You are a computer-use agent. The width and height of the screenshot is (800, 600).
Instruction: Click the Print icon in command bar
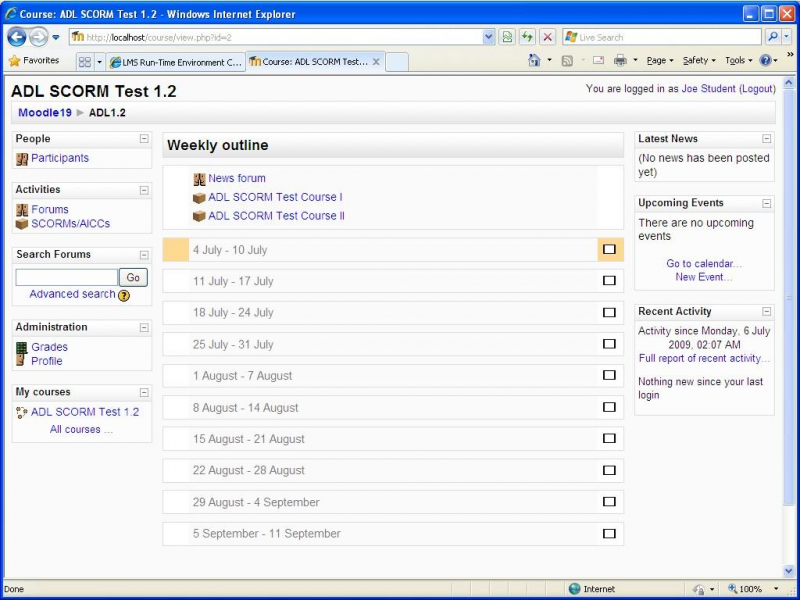click(620, 61)
